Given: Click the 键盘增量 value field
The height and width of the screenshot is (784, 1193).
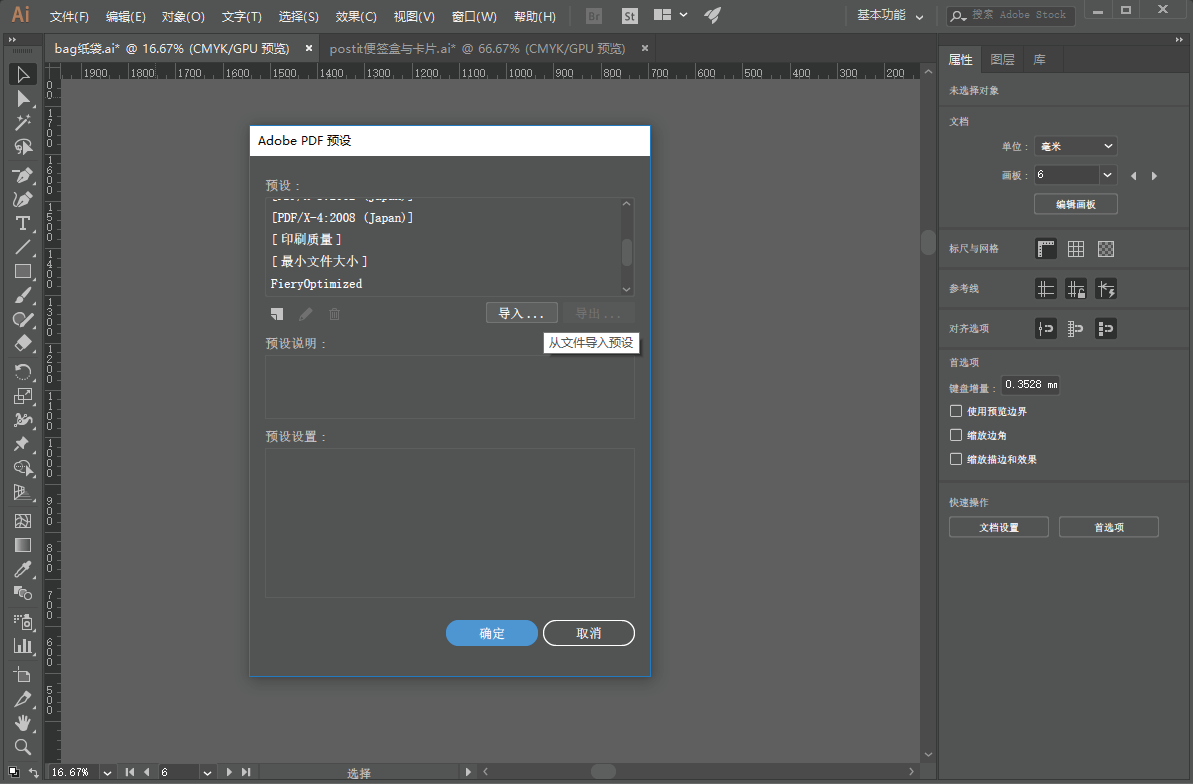Looking at the screenshot, I should coord(1031,385).
